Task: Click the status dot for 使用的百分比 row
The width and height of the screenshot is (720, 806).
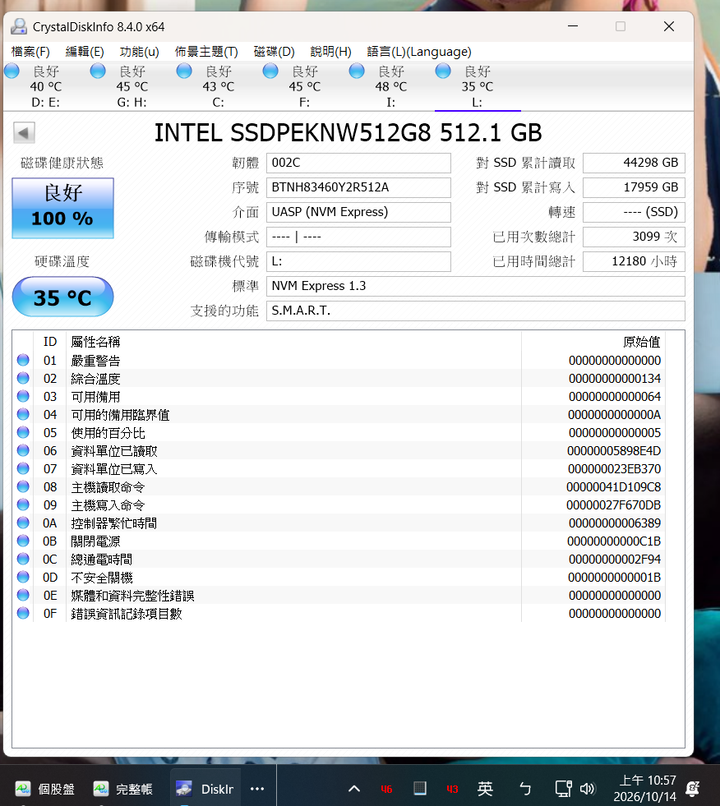Action: (23, 432)
